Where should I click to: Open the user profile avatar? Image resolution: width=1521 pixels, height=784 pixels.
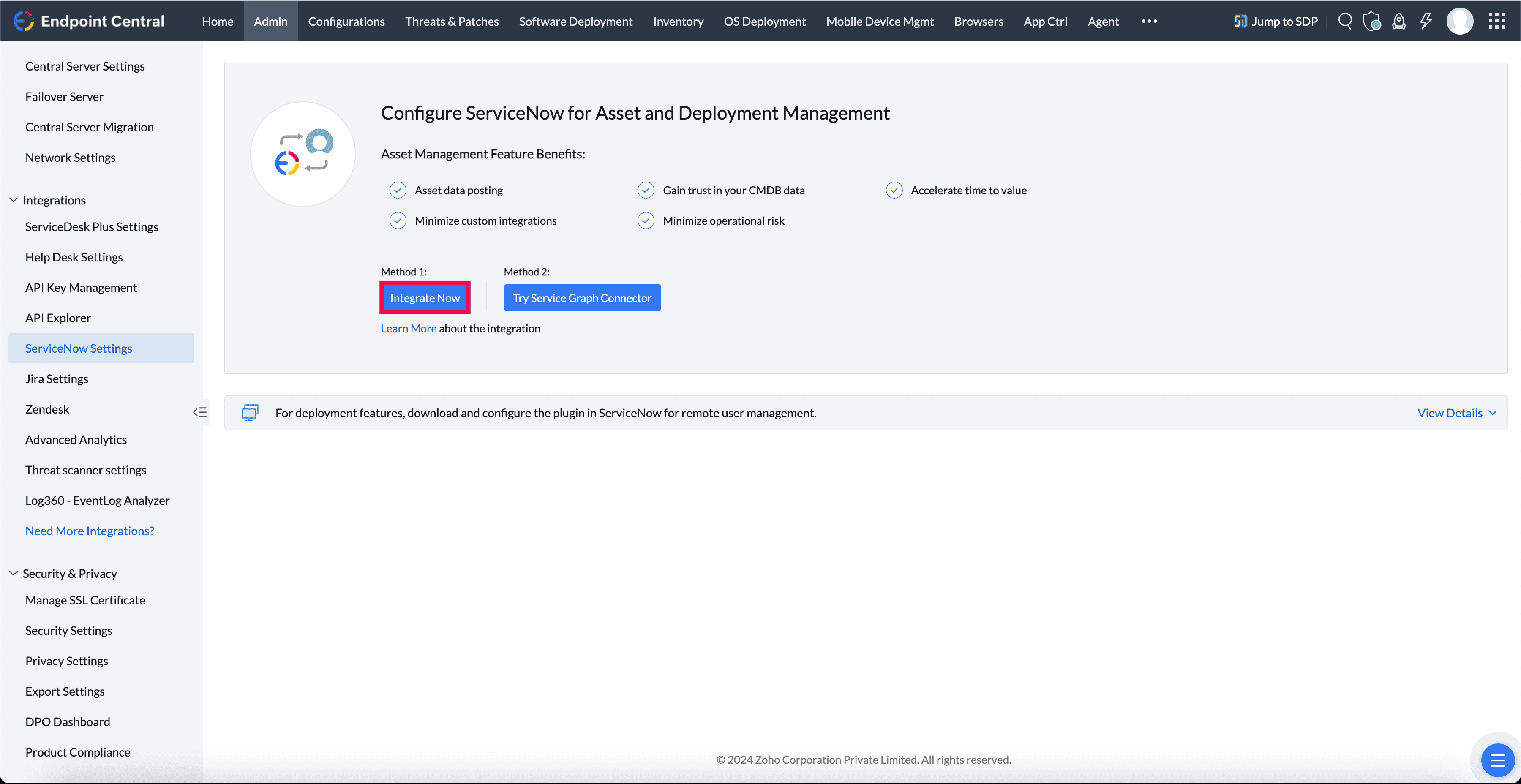point(1460,21)
